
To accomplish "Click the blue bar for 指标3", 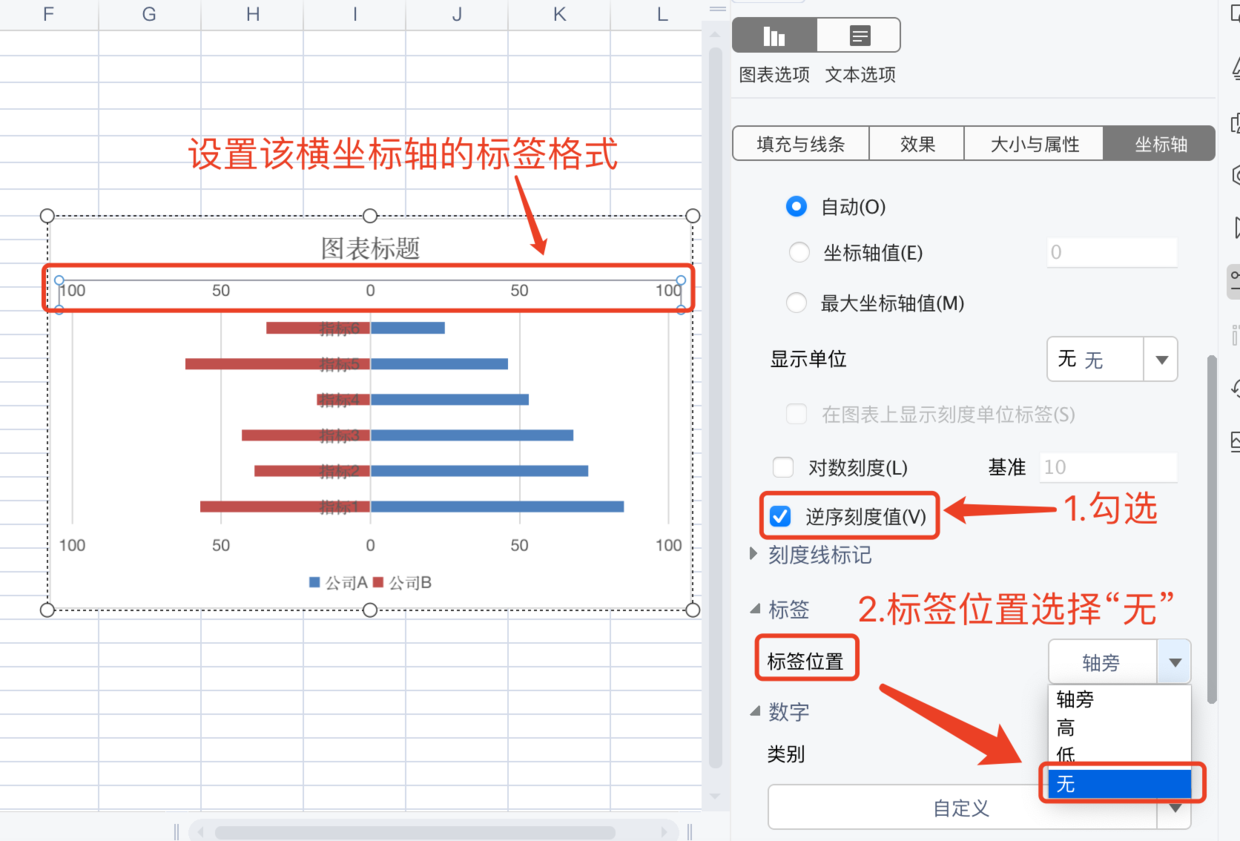I will click(x=472, y=435).
